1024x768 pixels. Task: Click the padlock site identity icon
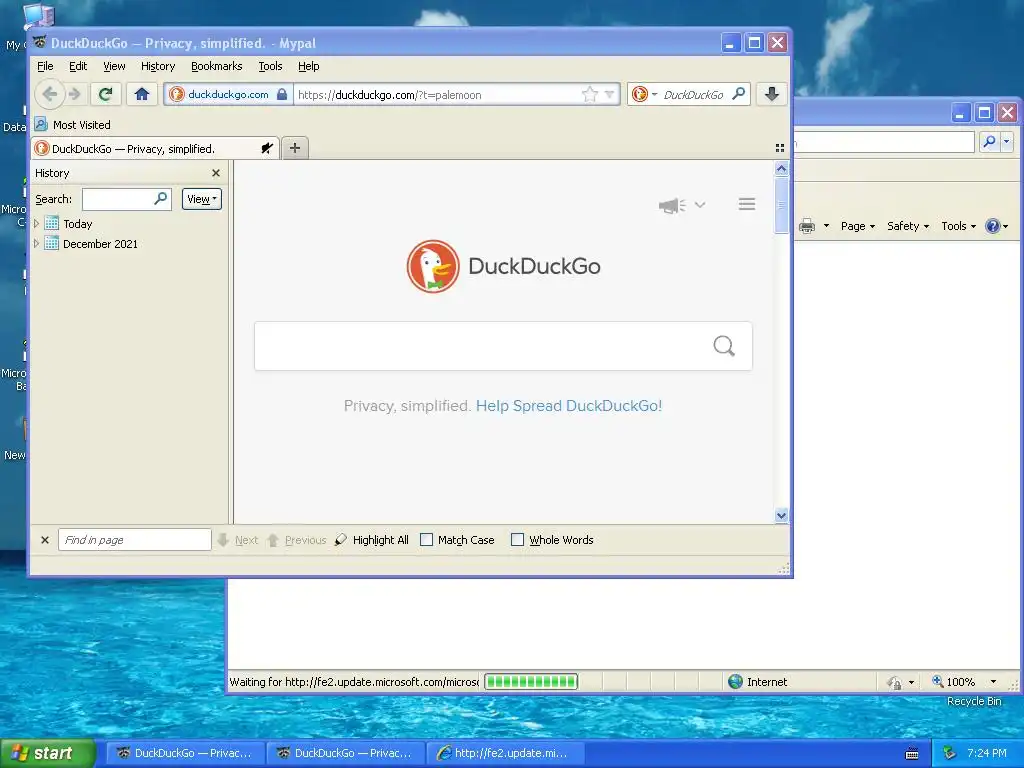click(x=281, y=94)
